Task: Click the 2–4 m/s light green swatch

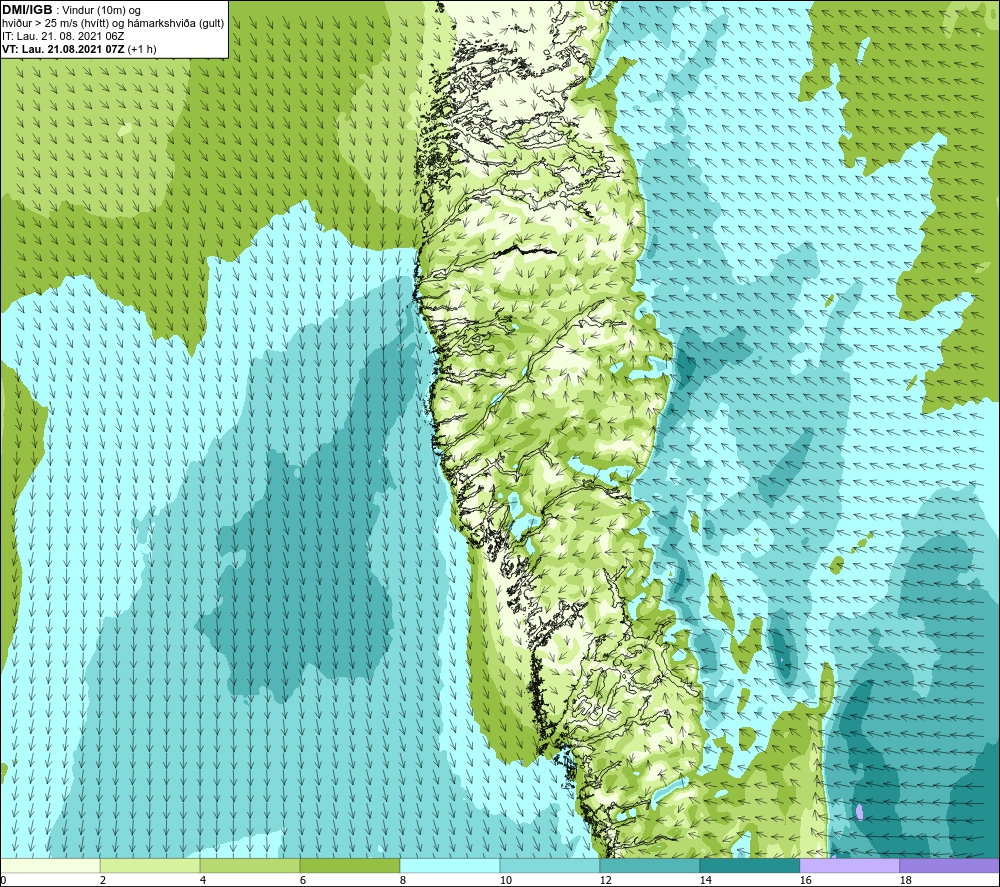Action: pyautogui.click(x=150, y=866)
